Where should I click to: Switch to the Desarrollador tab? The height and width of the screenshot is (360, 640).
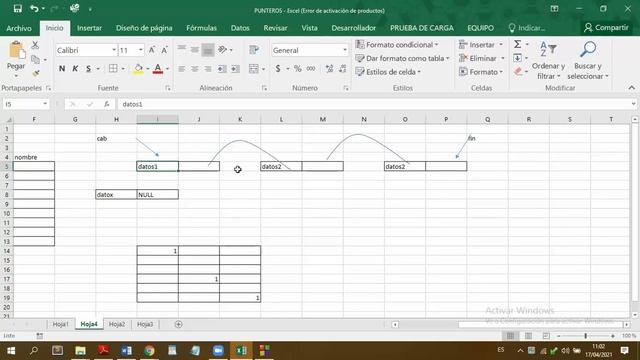point(353,28)
